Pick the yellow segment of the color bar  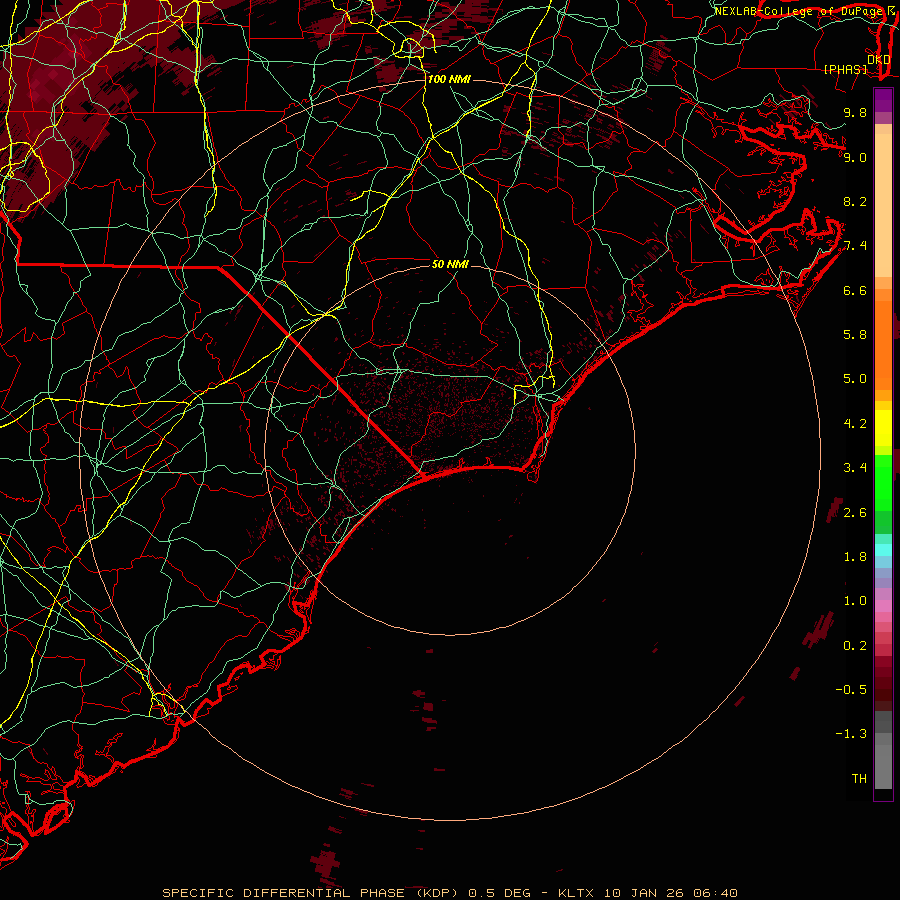pyautogui.click(x=883, y=428)
